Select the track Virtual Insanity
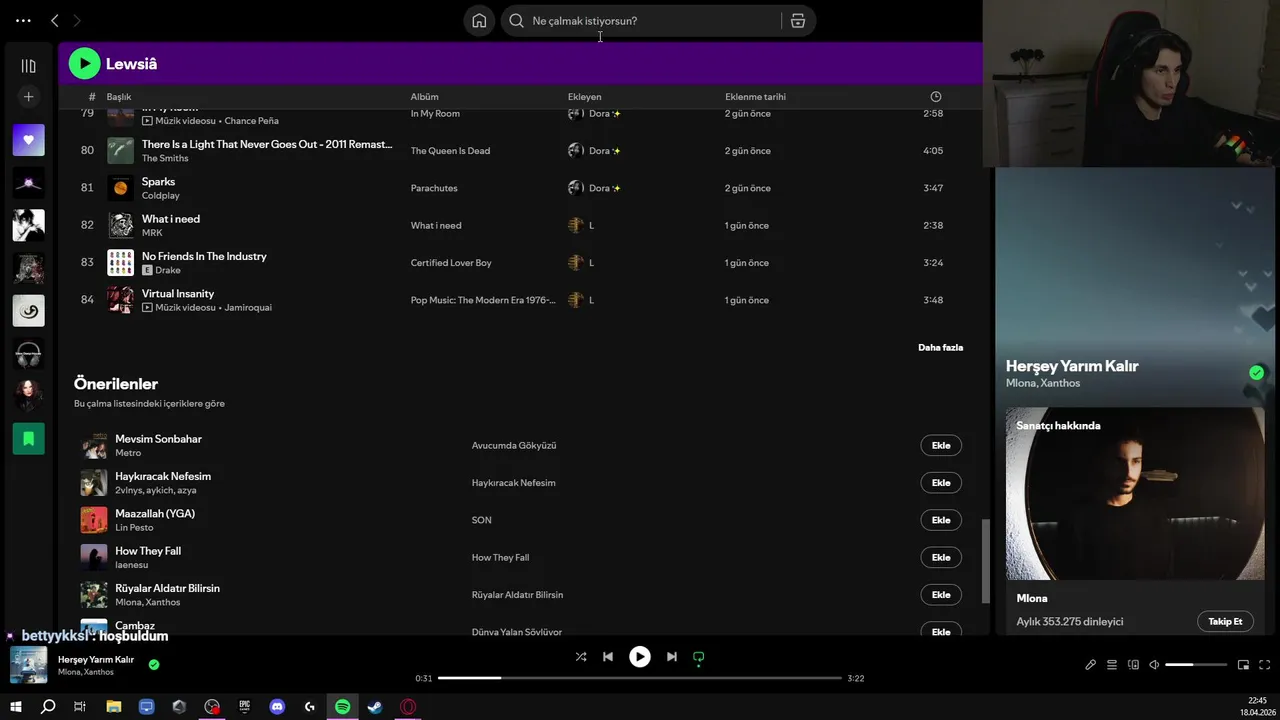Image resolution: width=1280 pixels, height=720 pixels. tap(178, 294)
